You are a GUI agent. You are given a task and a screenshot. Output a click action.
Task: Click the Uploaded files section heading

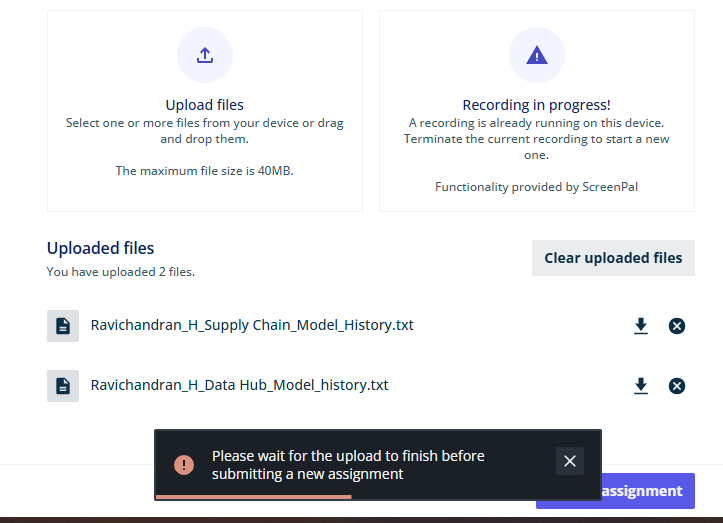(100, 248)
